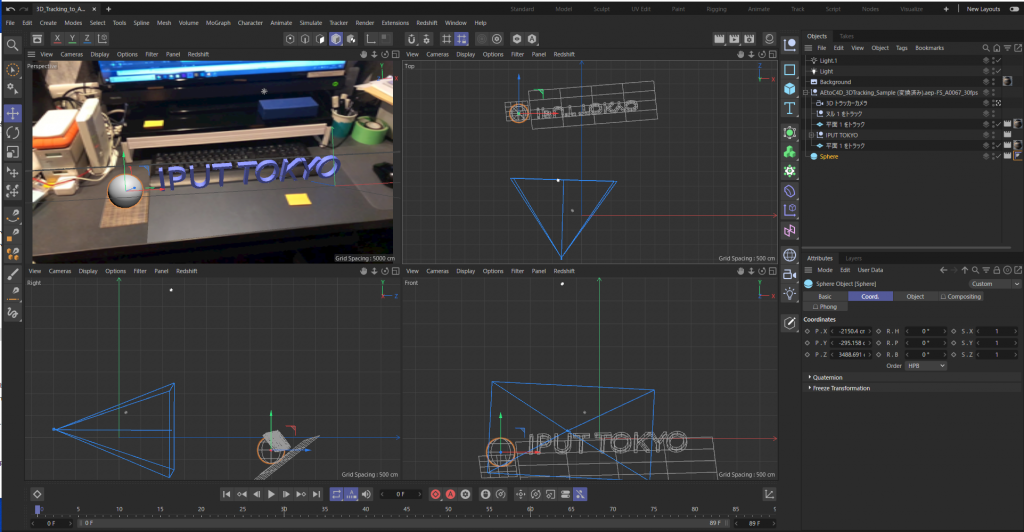
Task: Select the Sphere object in Objects list
Action: click(x=829, y=157)
